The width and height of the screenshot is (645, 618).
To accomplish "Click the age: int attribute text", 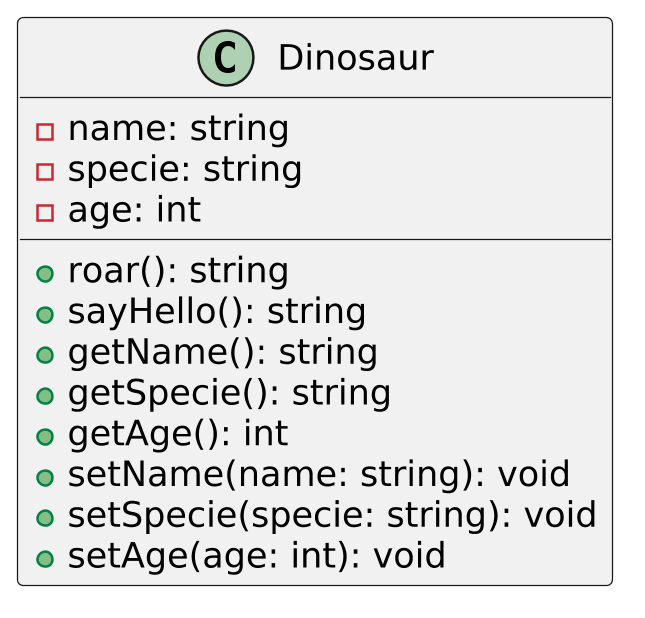I will [x=134, y=211].
